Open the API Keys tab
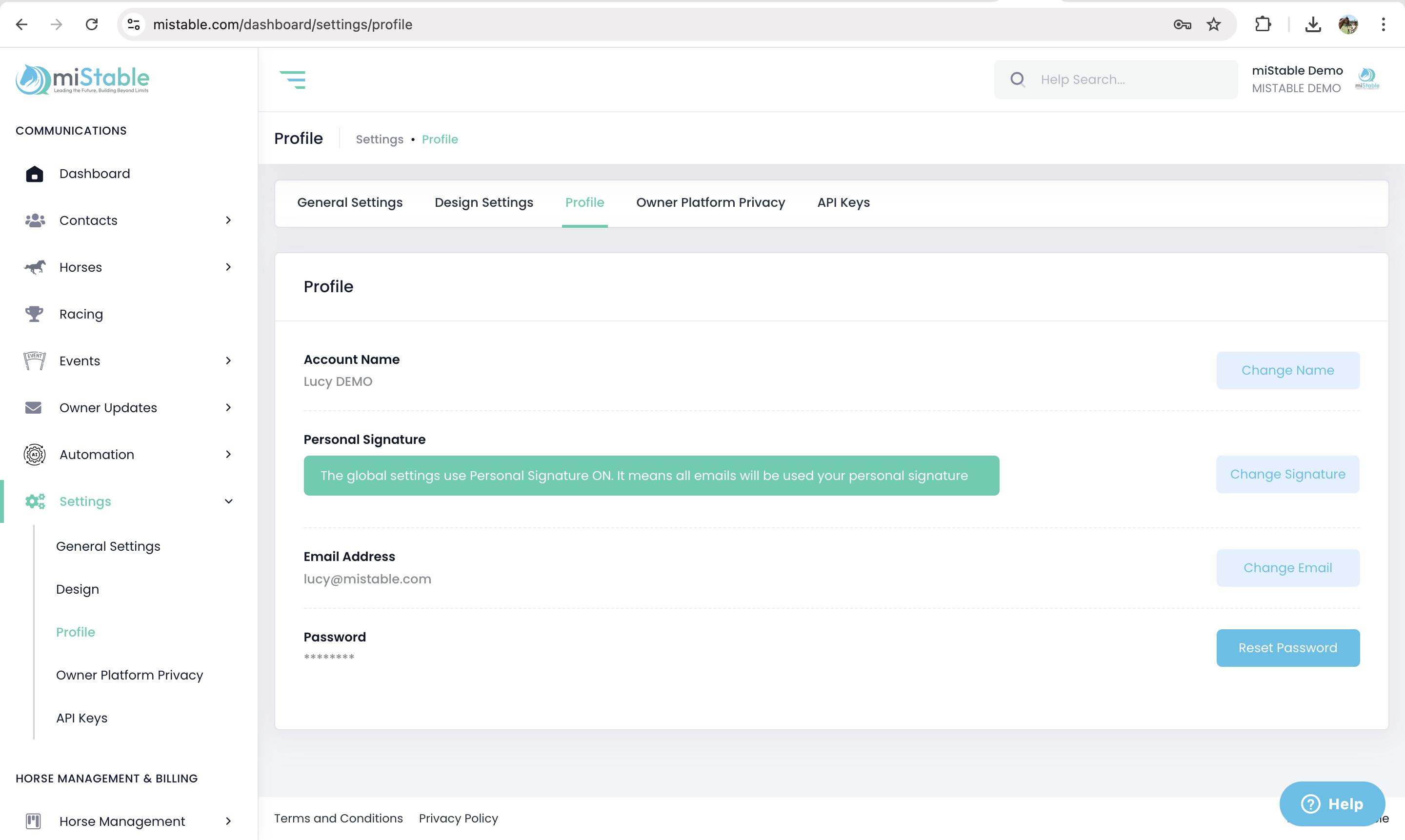 click(843, 202)
